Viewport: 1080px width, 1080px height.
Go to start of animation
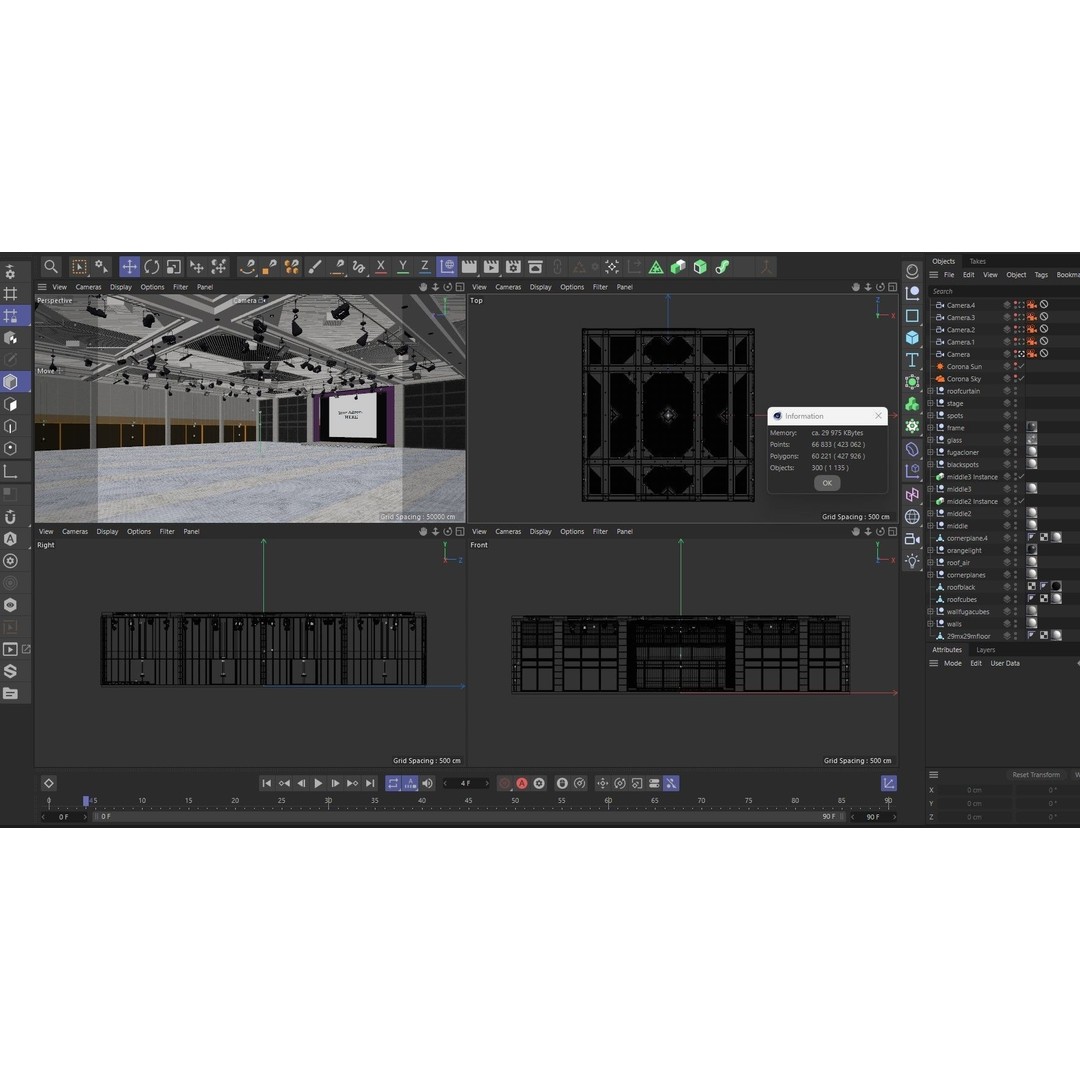tap(267, 783)
